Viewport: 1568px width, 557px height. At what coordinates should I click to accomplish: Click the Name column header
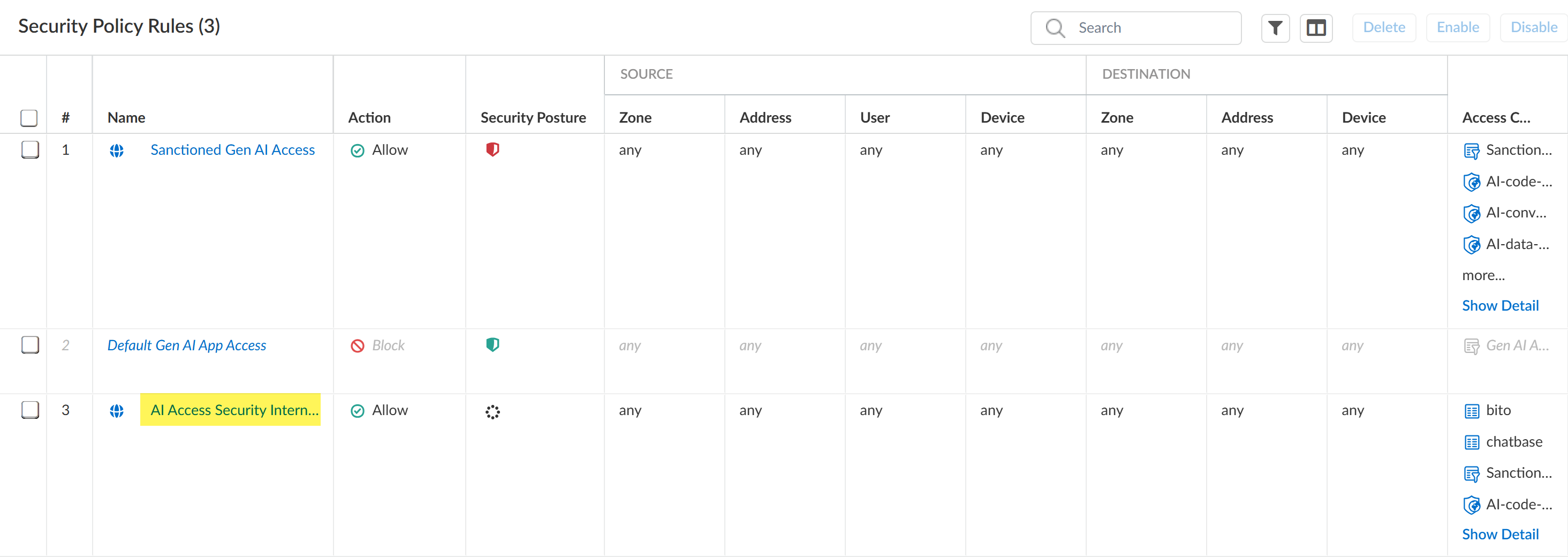tap(127, 117)
